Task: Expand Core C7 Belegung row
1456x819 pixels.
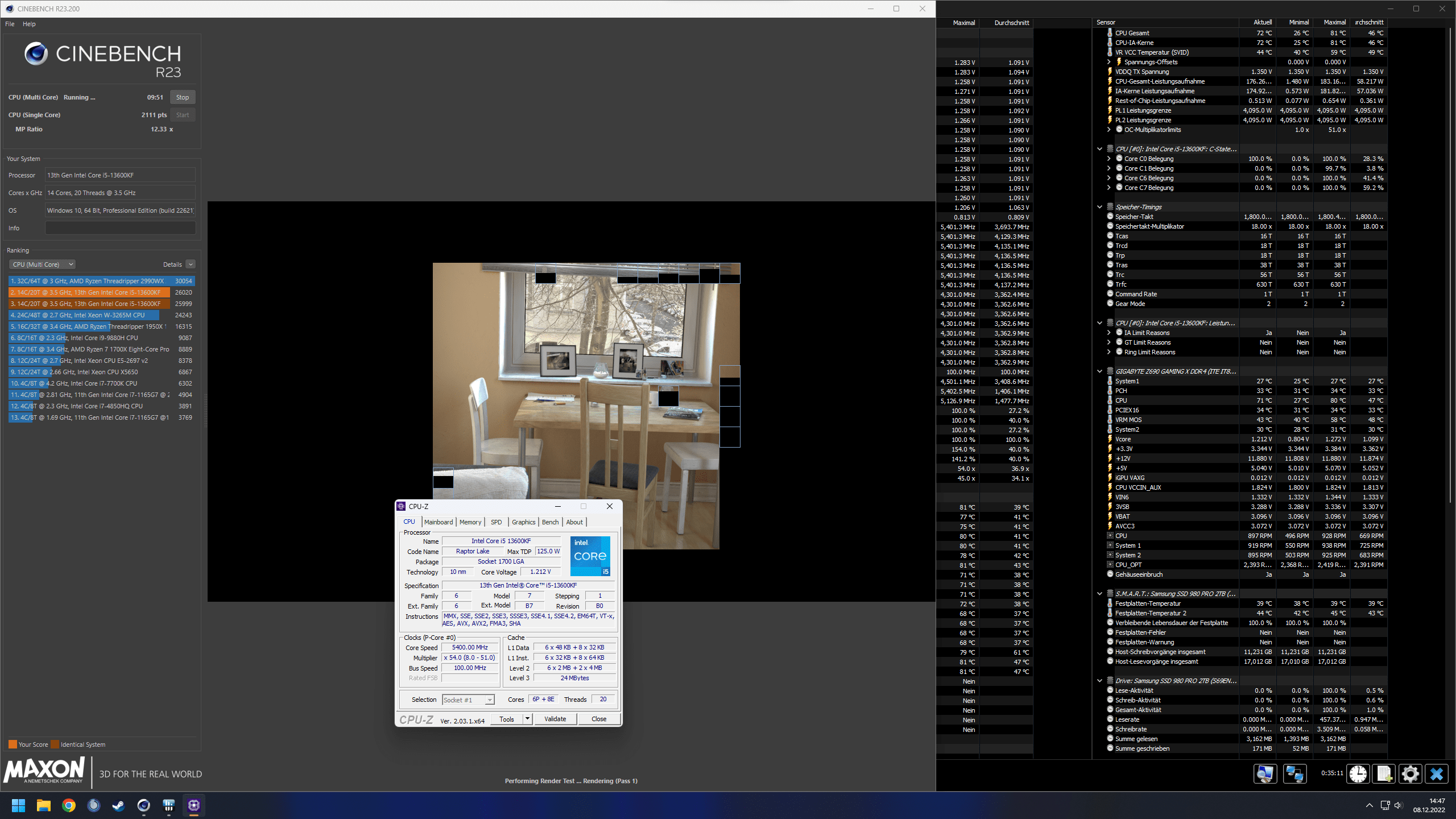Action: click(x=1108, y=188)
